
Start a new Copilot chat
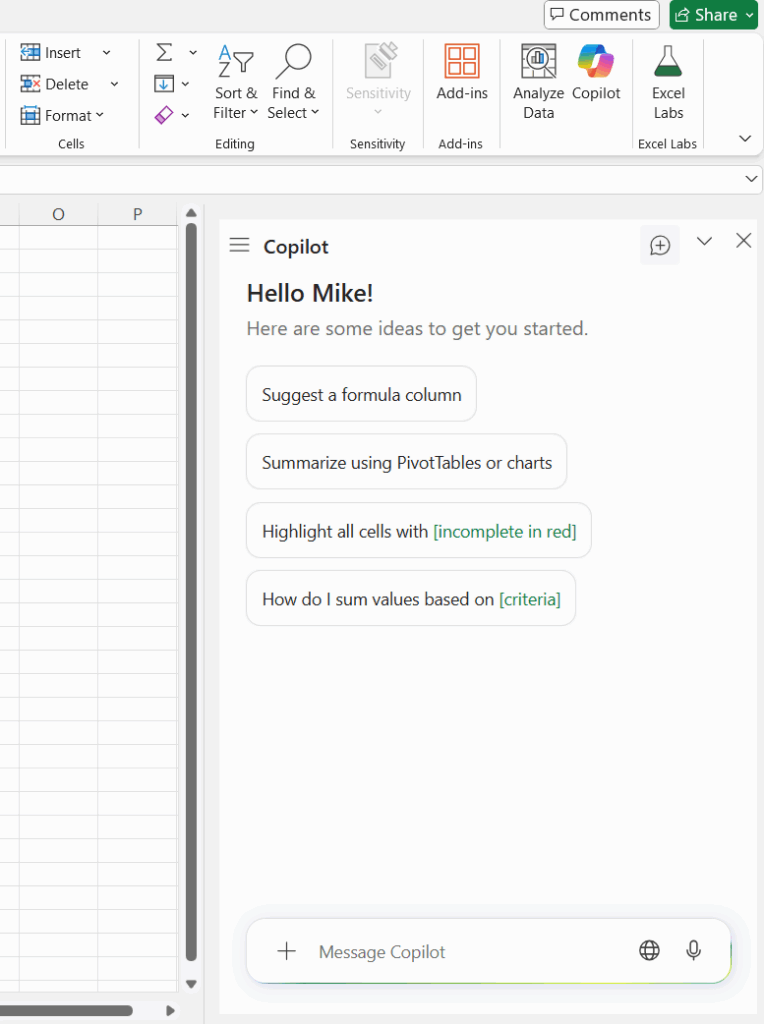659,244
